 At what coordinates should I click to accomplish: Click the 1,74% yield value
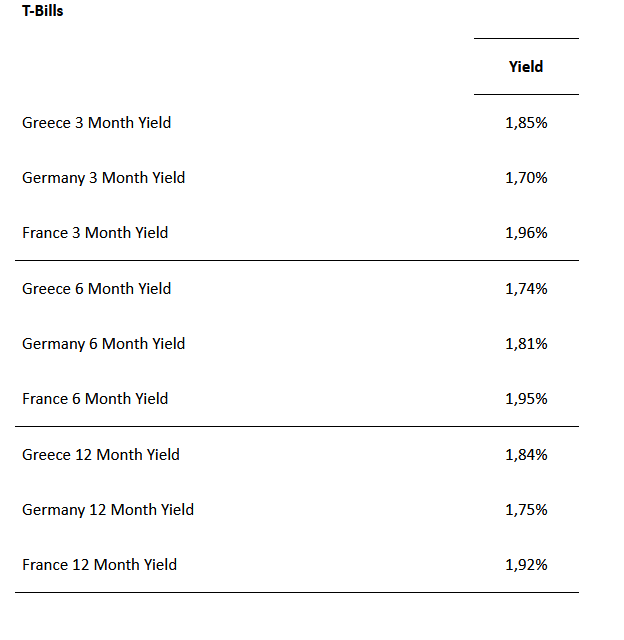click(x=526, y=289)
